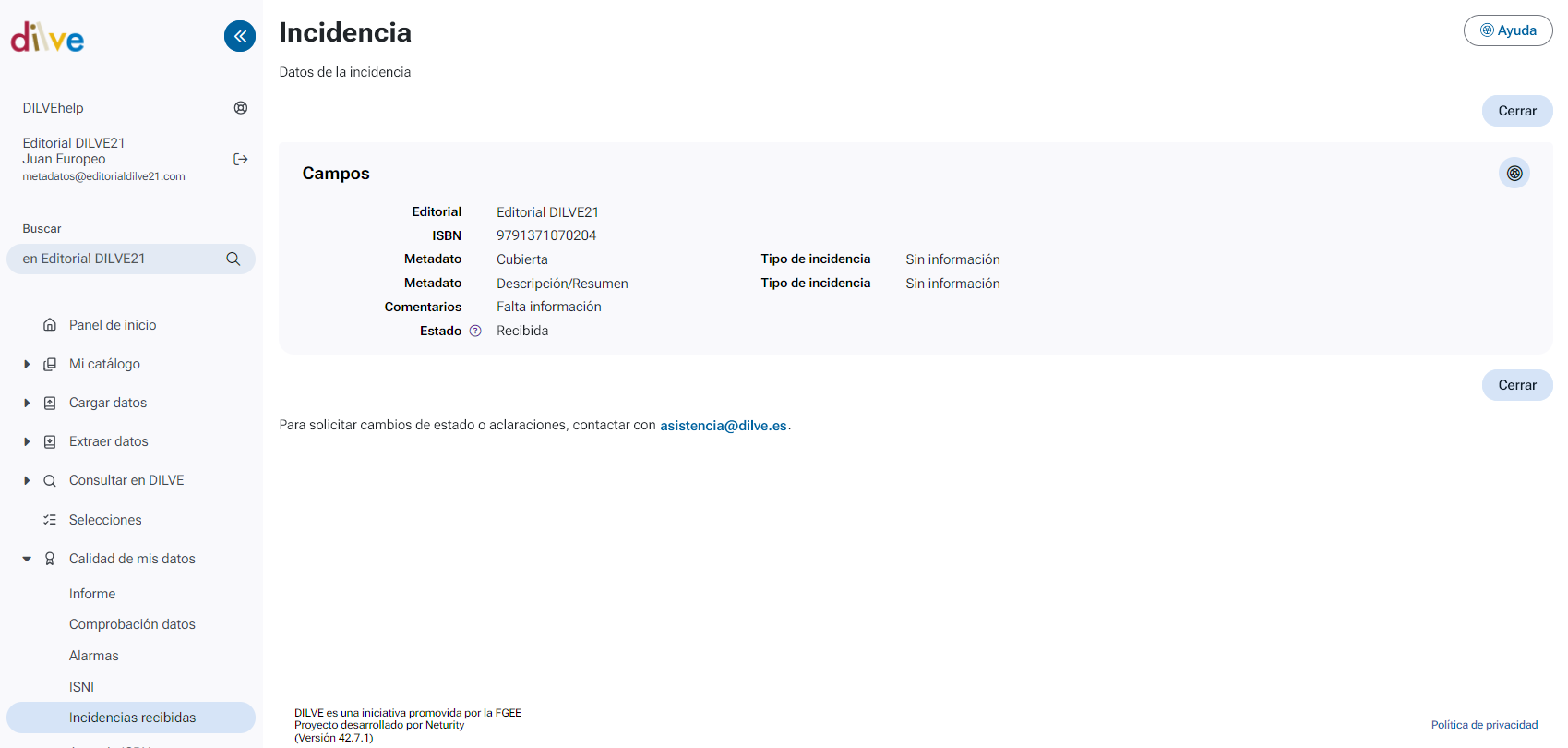Click the metadata value Cubierta

(x=522, y=259)
